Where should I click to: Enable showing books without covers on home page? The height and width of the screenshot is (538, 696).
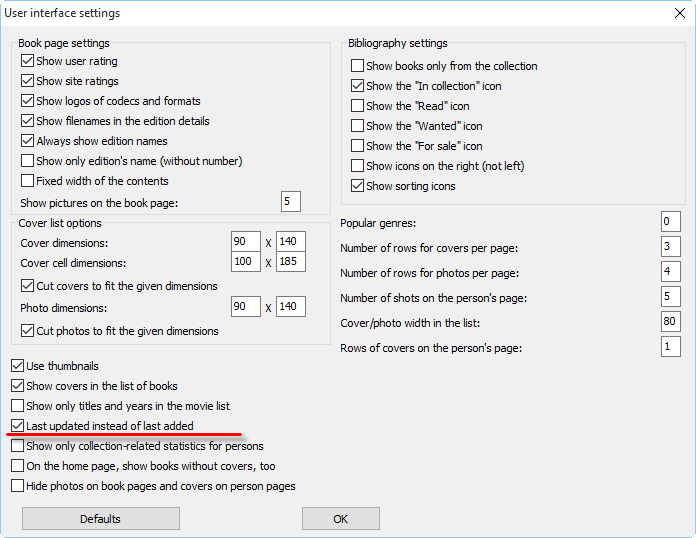click(x=17, y=466)
